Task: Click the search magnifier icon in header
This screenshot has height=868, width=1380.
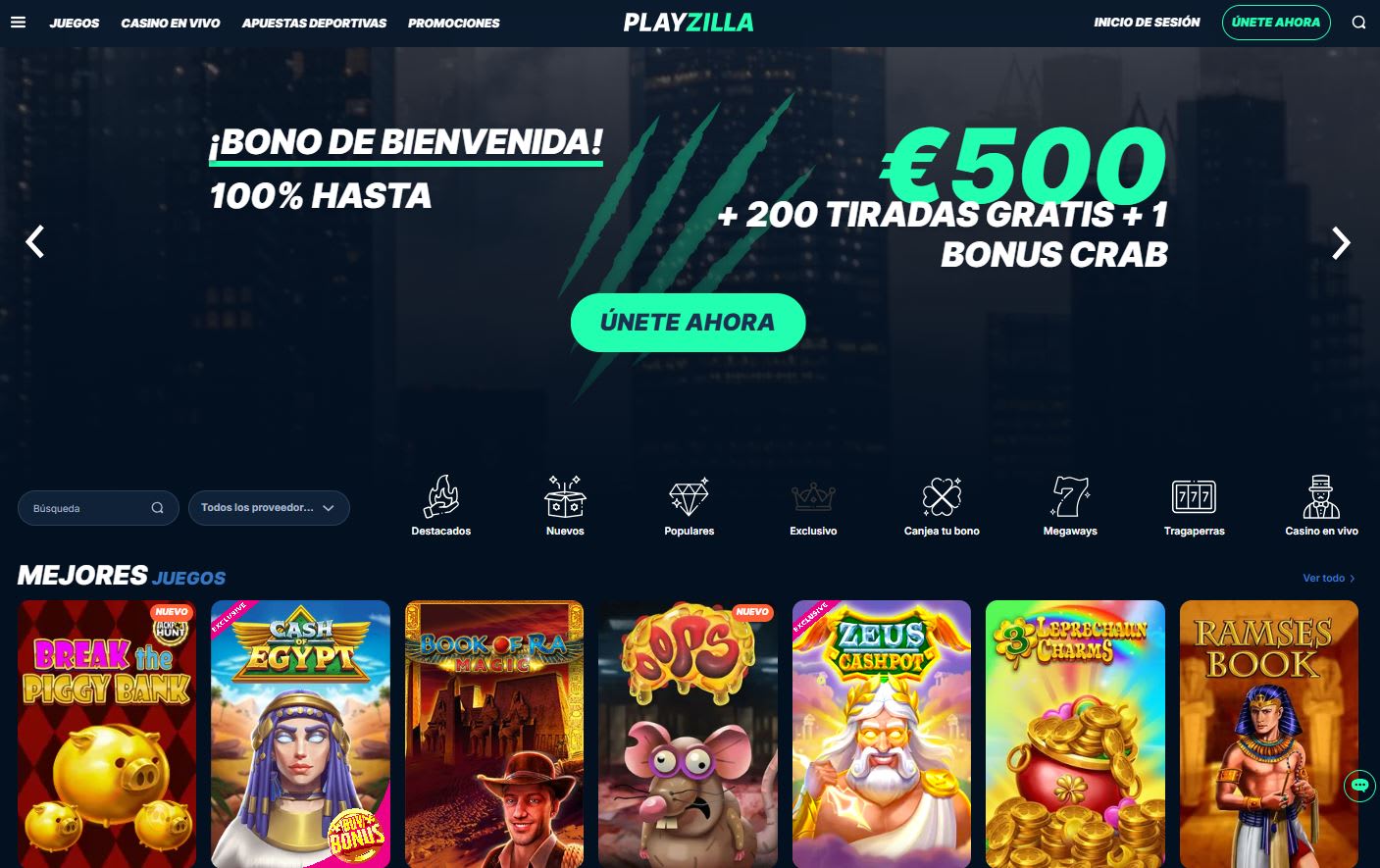Action: point(1358,23)
